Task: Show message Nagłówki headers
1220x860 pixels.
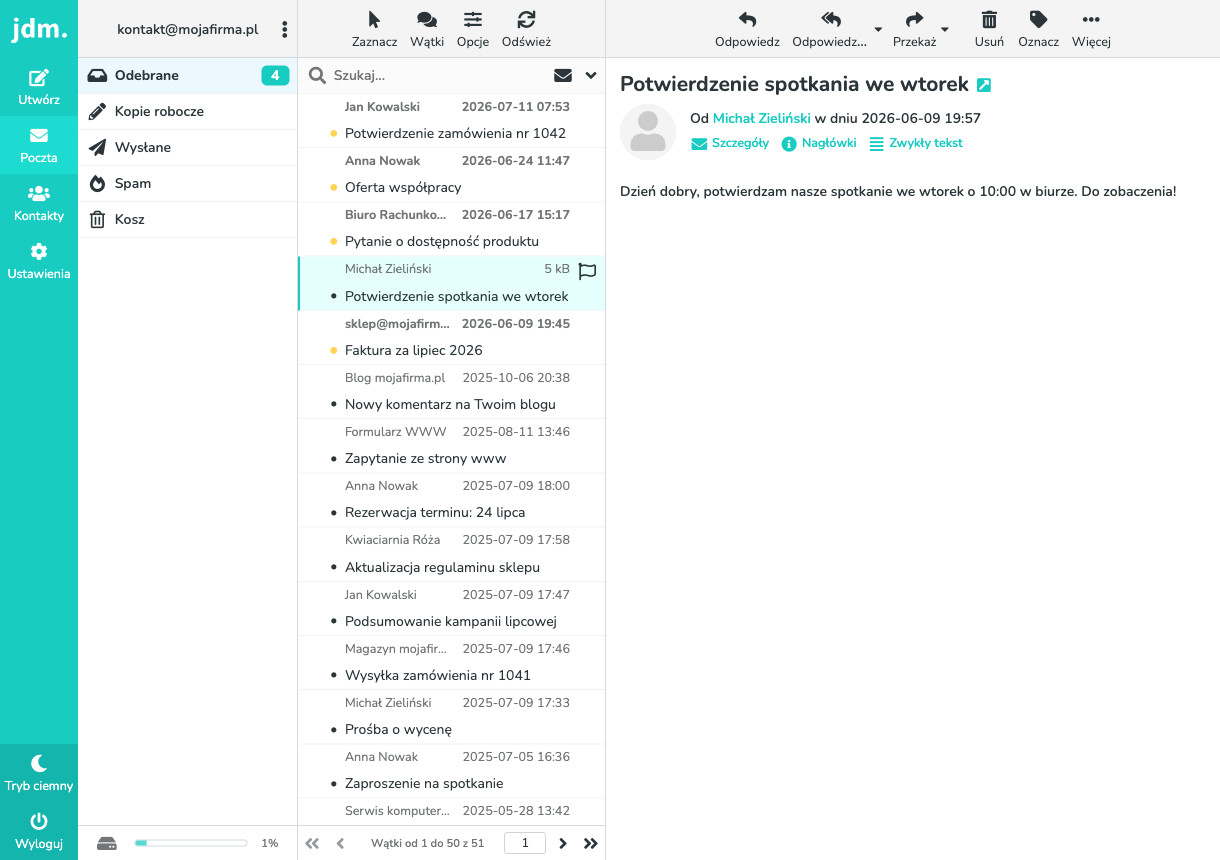Action: coord(819,143)
